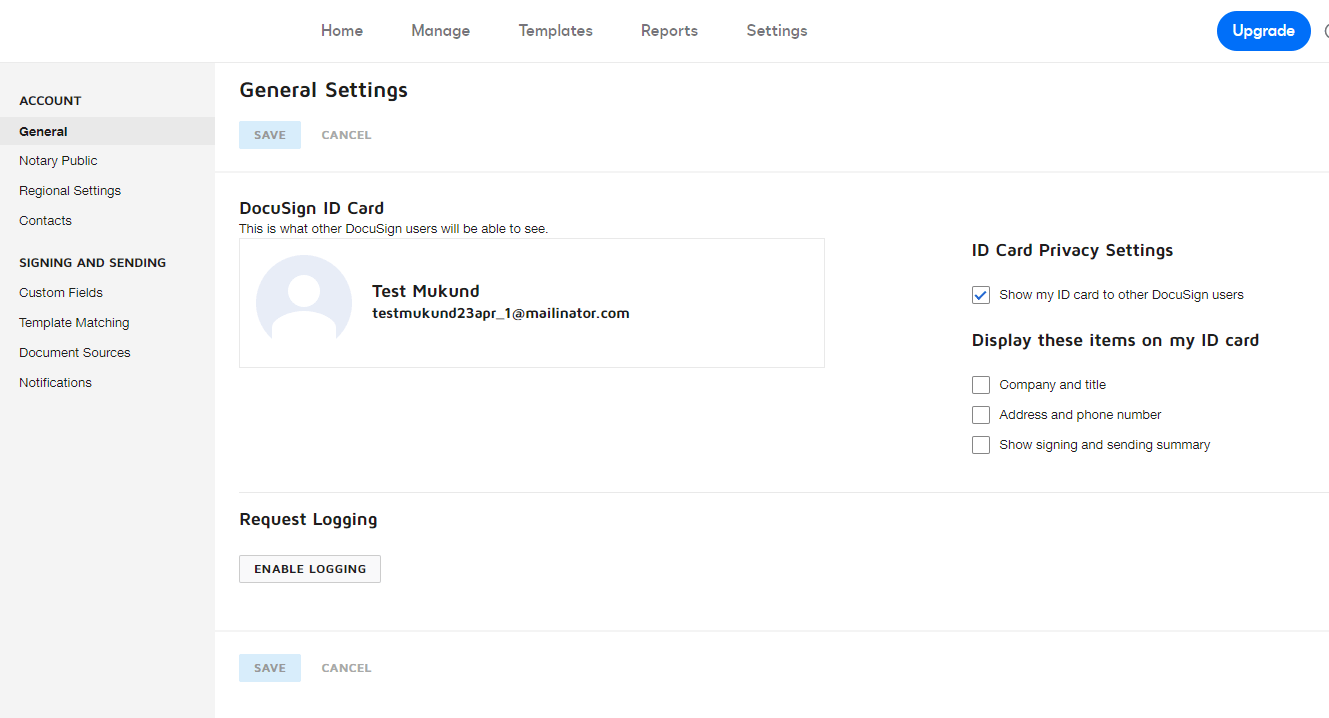
Task: Select Contacts in the Account section
Action: (x=45, y=221)
